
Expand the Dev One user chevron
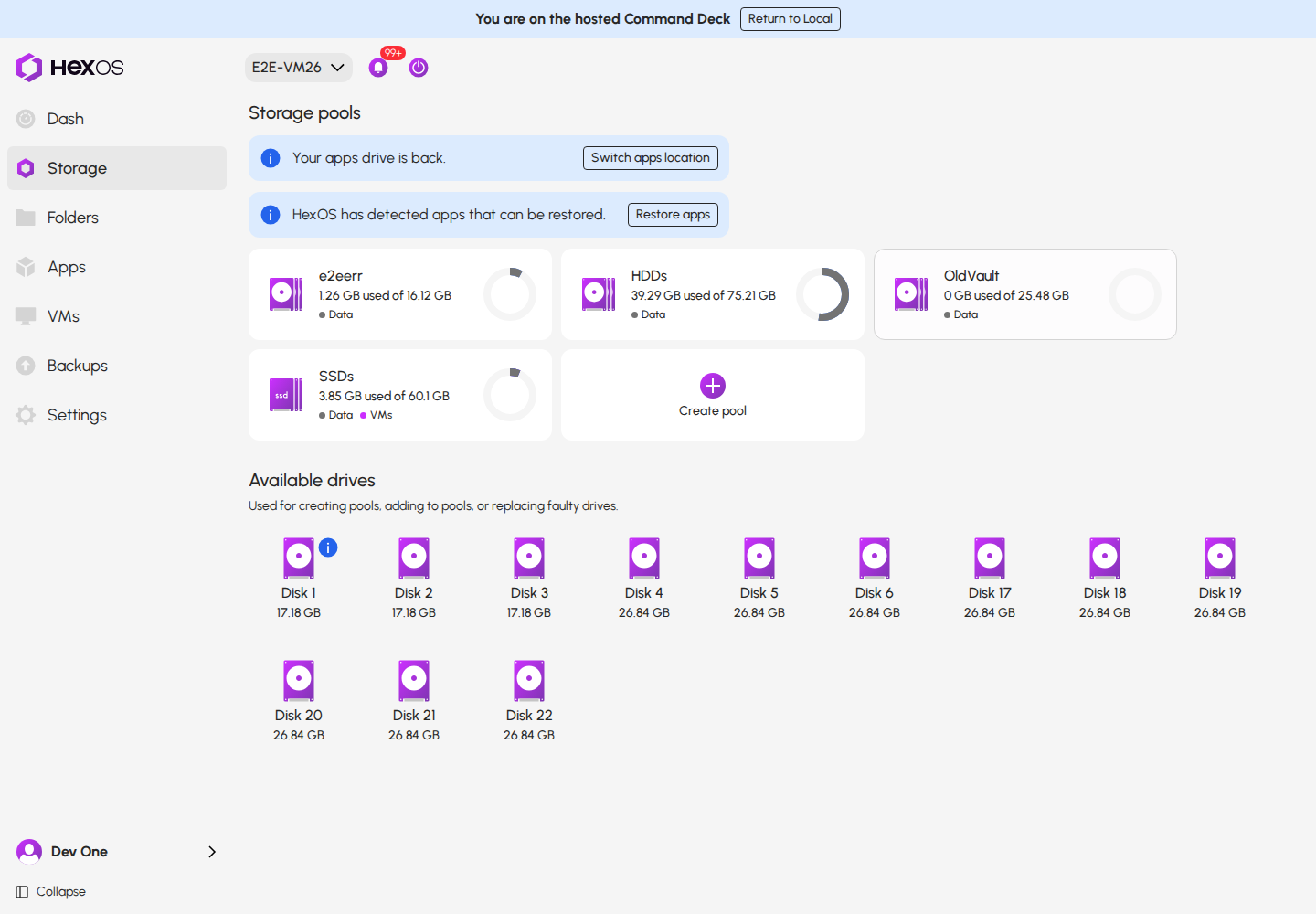click(212, 852)
